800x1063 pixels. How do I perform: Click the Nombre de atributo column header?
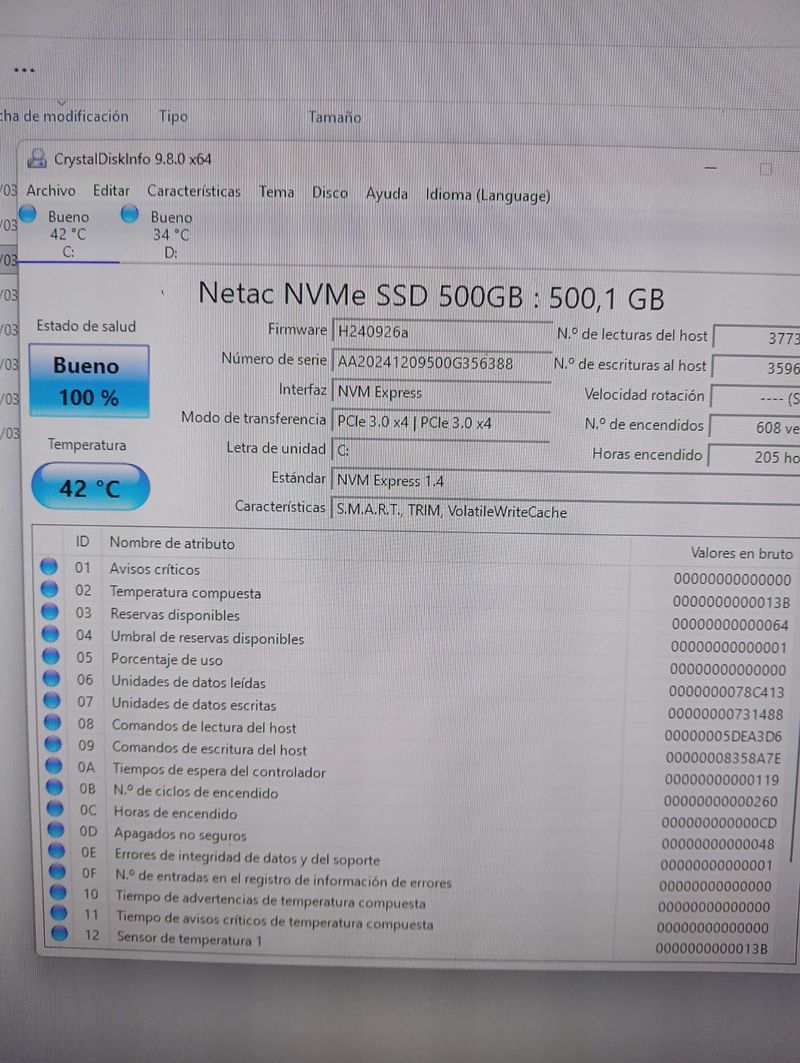172,543
